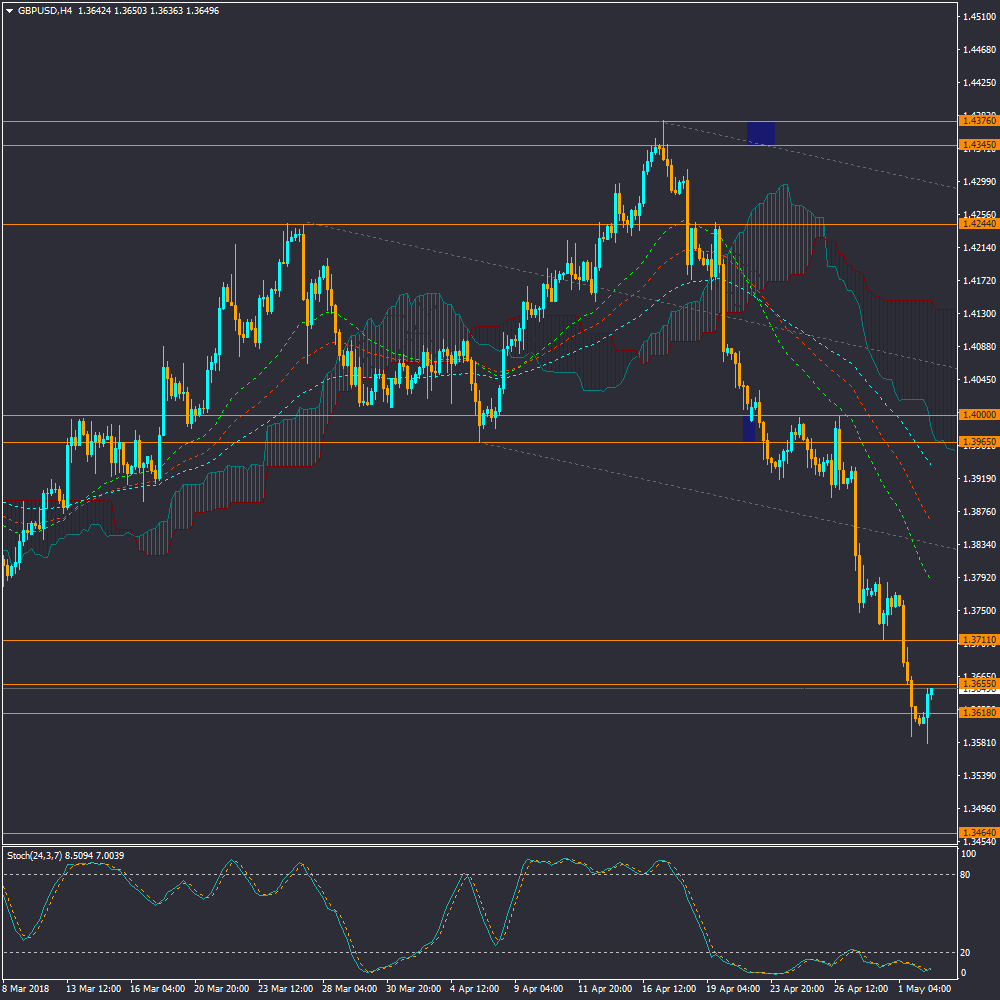Select the 1.43450 price level label

tap(977, 145)
